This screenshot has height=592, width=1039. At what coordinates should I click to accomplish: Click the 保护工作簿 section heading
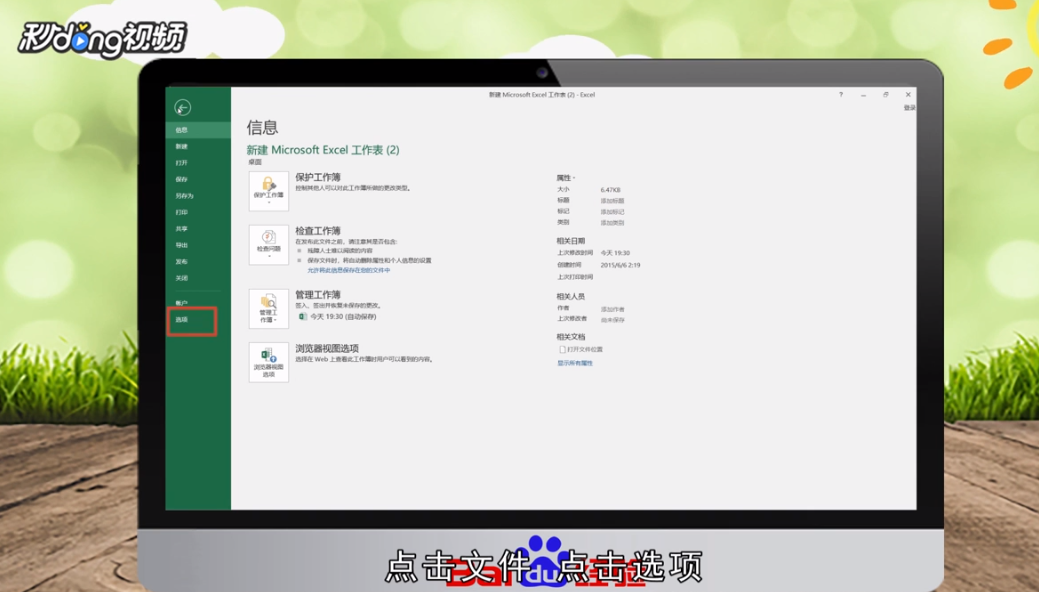318,177
